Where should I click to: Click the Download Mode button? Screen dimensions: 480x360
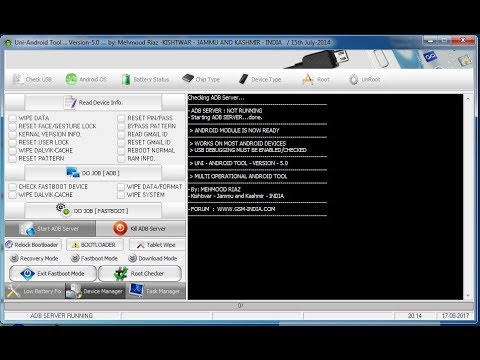152,258
